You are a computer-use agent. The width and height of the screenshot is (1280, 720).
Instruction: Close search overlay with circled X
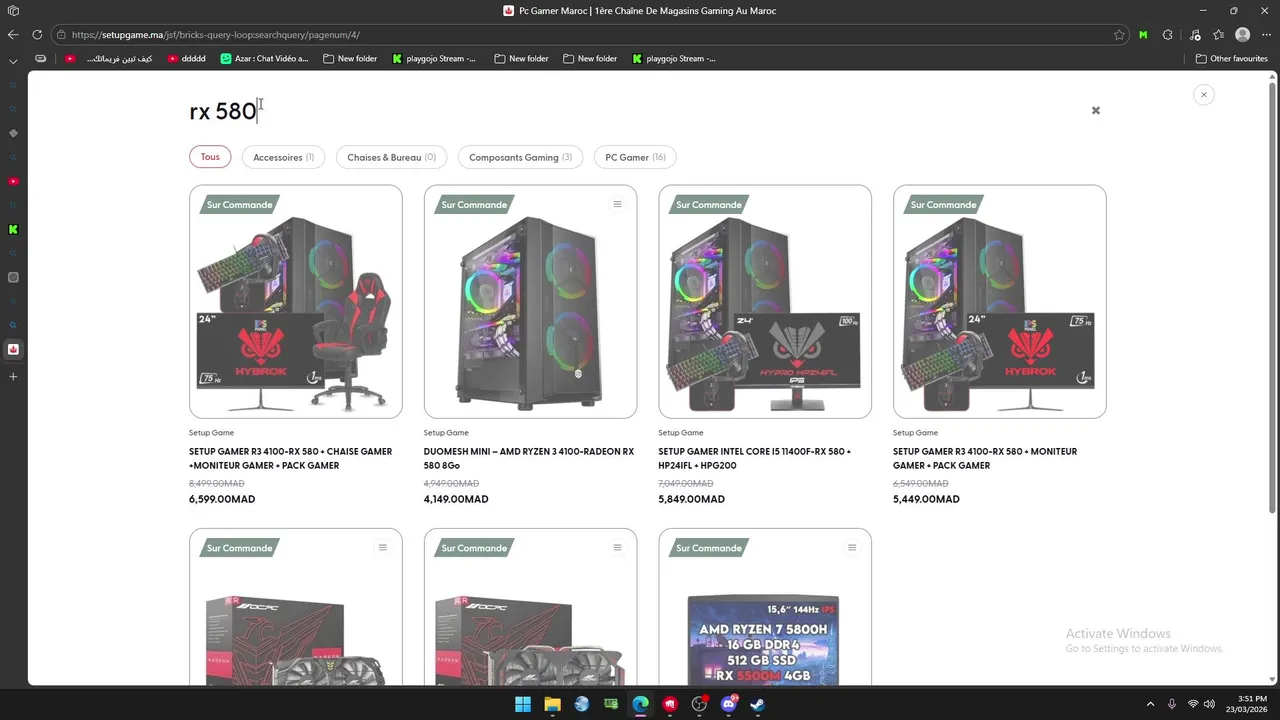point(1203,94)
